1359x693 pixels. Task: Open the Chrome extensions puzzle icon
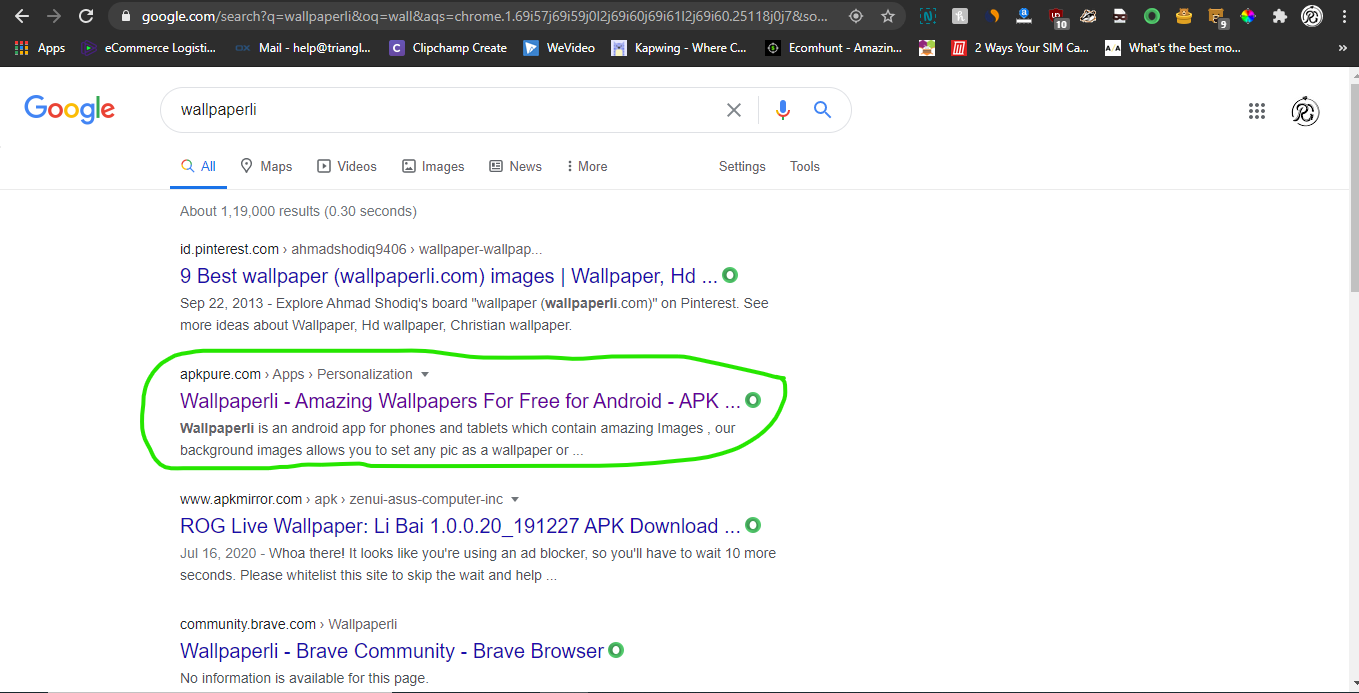[1279, 16]
